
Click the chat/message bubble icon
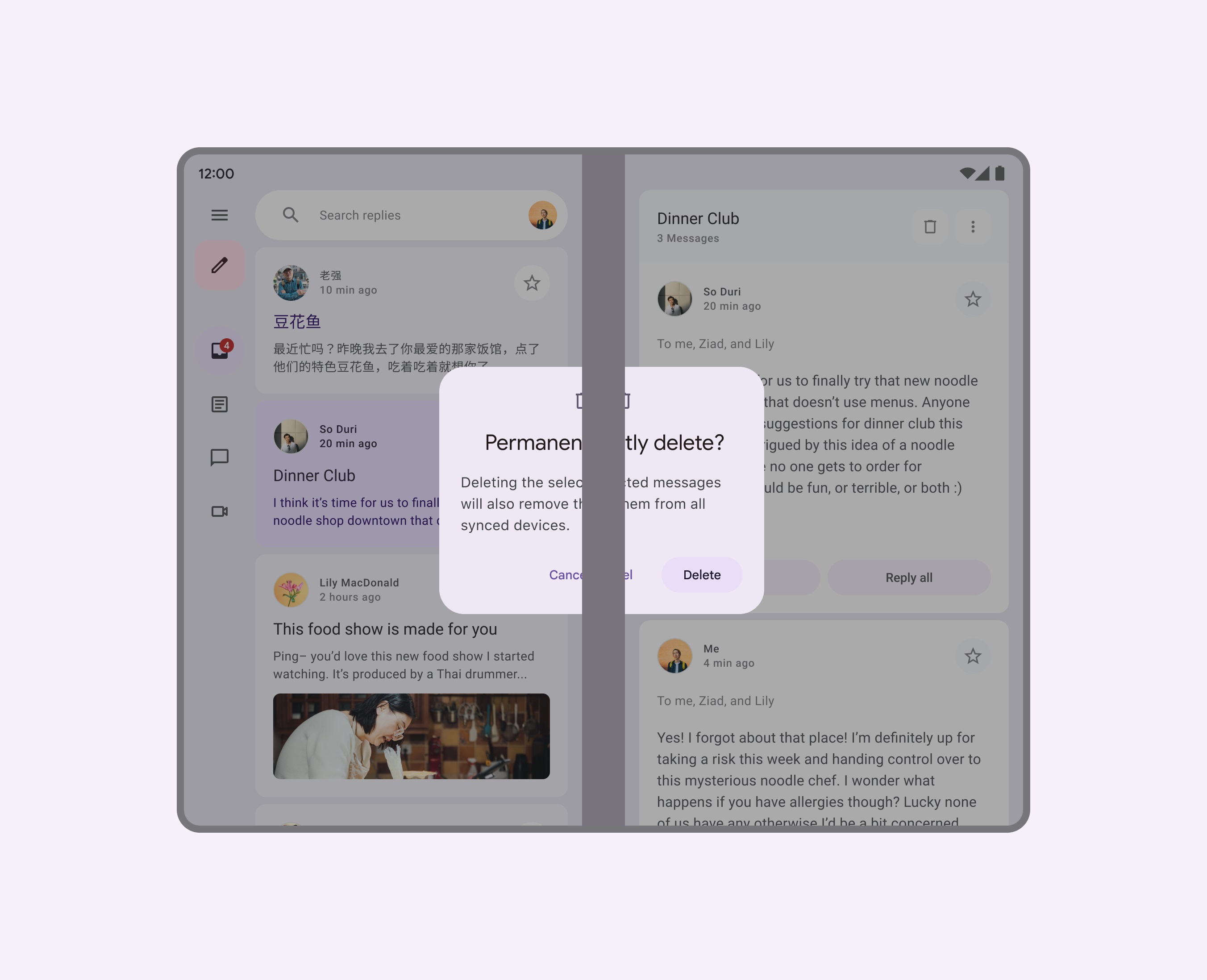[221, 457]
